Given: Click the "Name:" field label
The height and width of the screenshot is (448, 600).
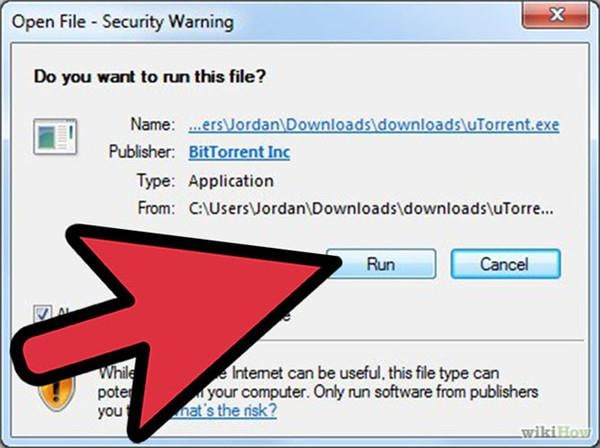Looking at the screenshot, I should click(x=153, y=124).
